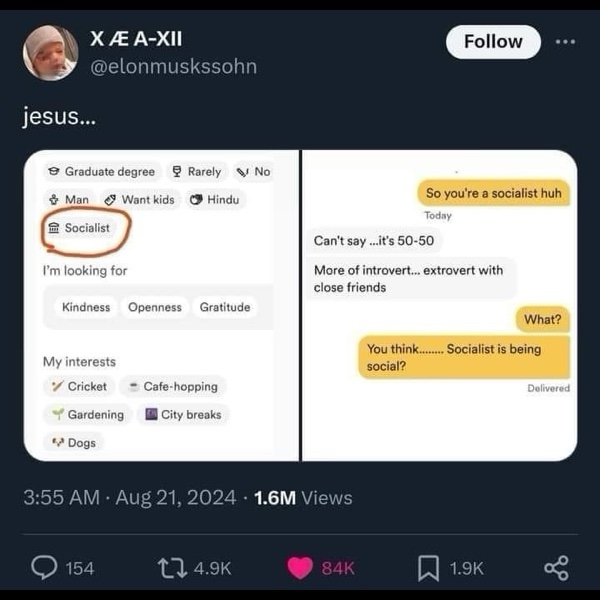
Task: Tap the Cricket interest chip
Action: point(79,386)
